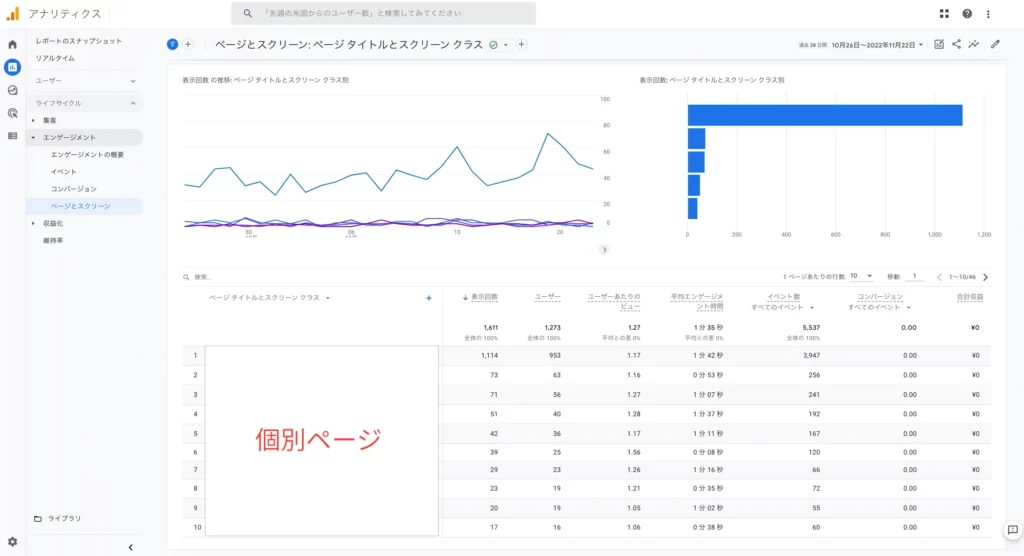
Task: Click row 2 users value 63
Action: pos(556,376)
